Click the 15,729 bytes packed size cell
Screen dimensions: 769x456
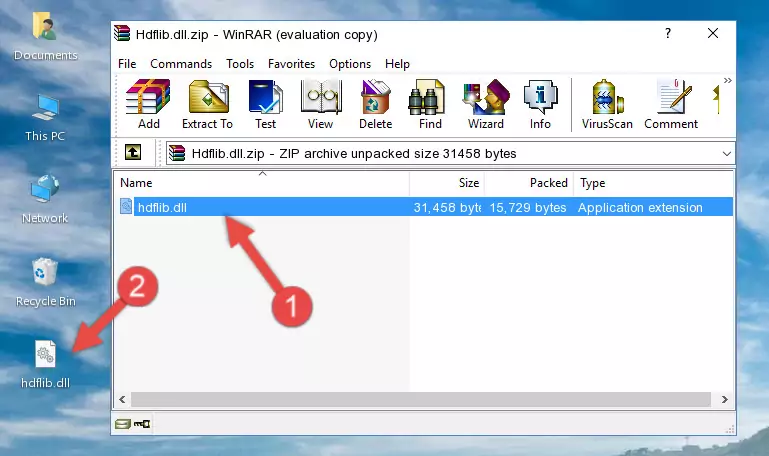click(x=528, y=207)
